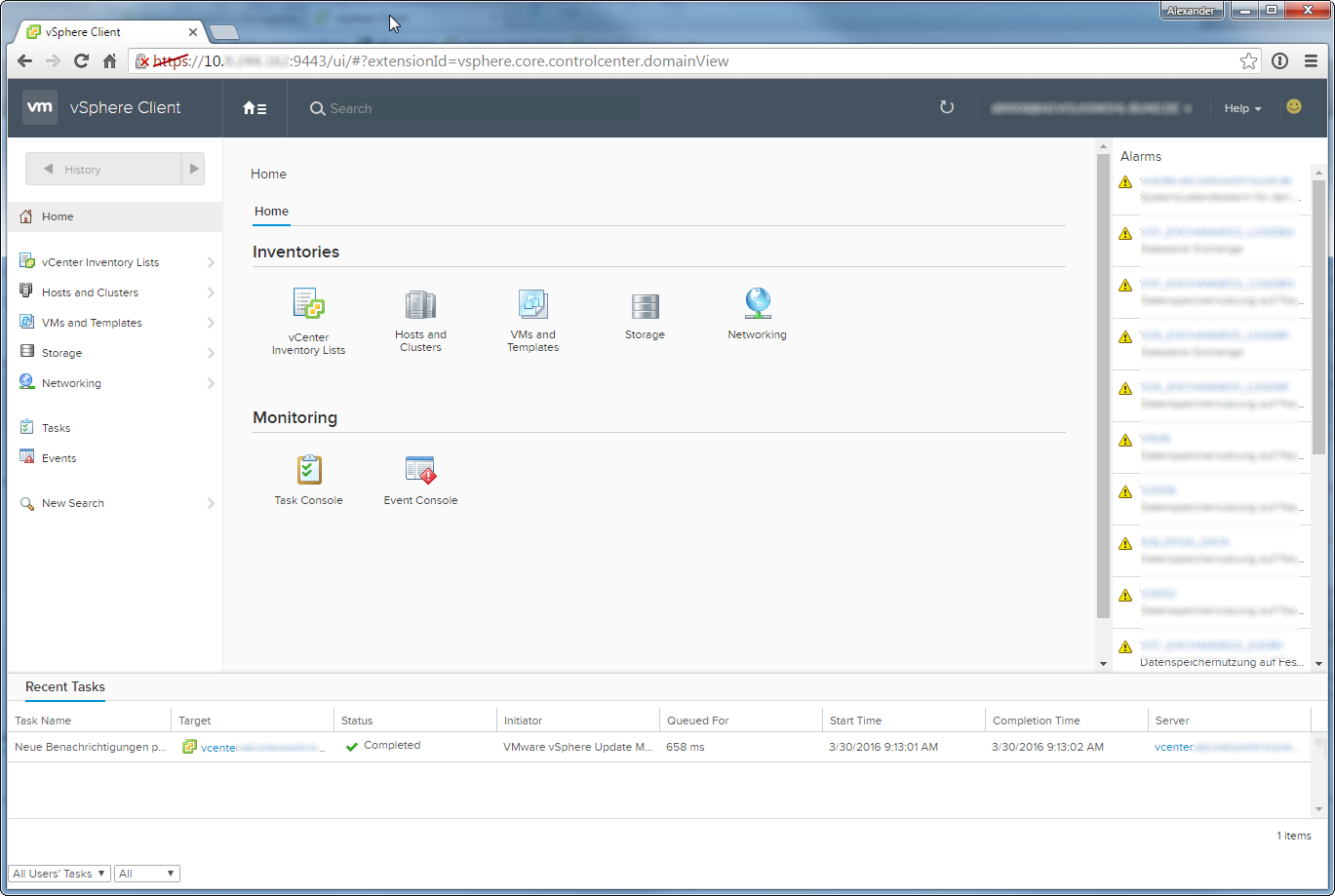Expand chevron next to Hosts and Clusters
This screenshot has height=896, width=1335.
pyautogui.click(x=211, y=292)
